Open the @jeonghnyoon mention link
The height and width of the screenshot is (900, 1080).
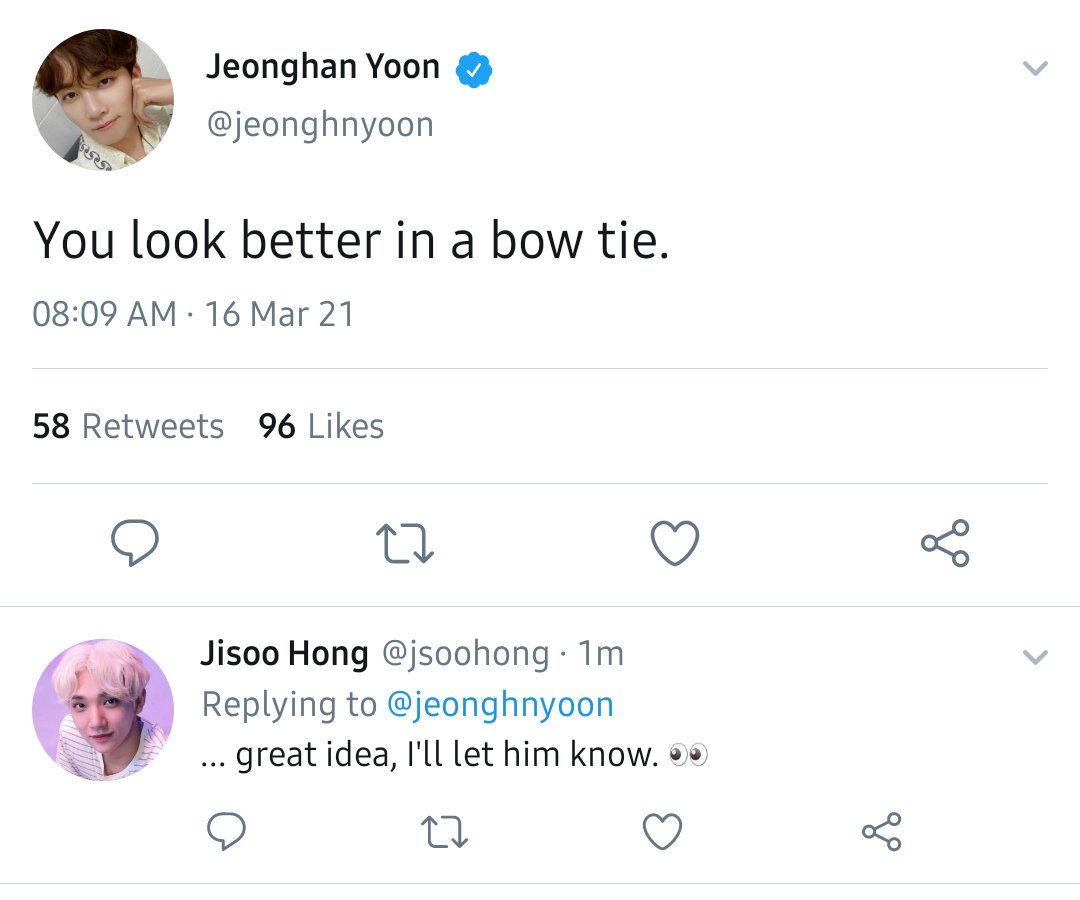click(501, 704)
